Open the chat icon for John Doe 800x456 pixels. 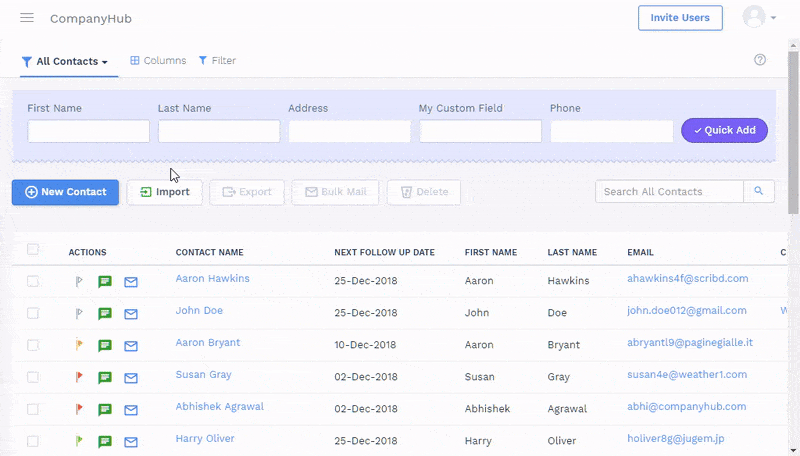105,314
